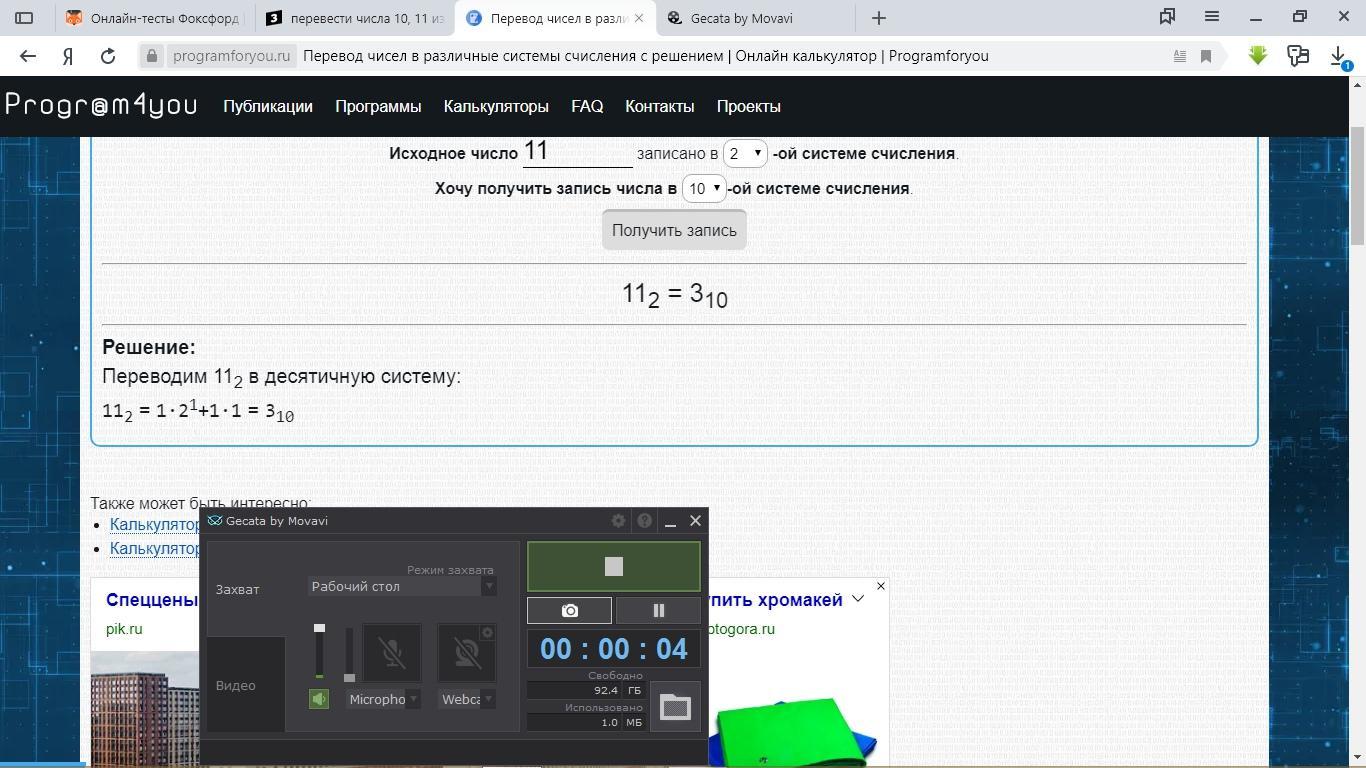Expand the хромакей ad options chevron
This screenshot has height=768, width=1366.
[857, 599]
